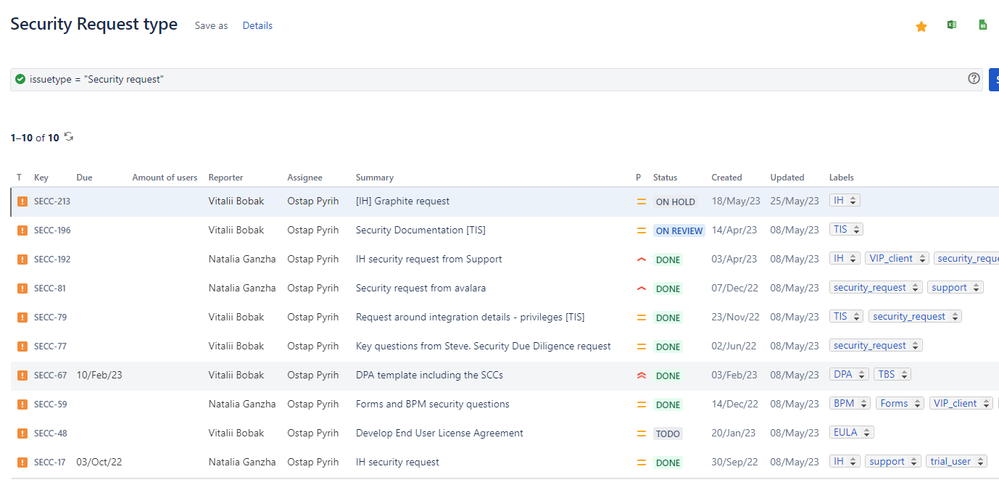999x490 pixels.
Task: Click issue type icon for SECC-17
Action: 22,463
